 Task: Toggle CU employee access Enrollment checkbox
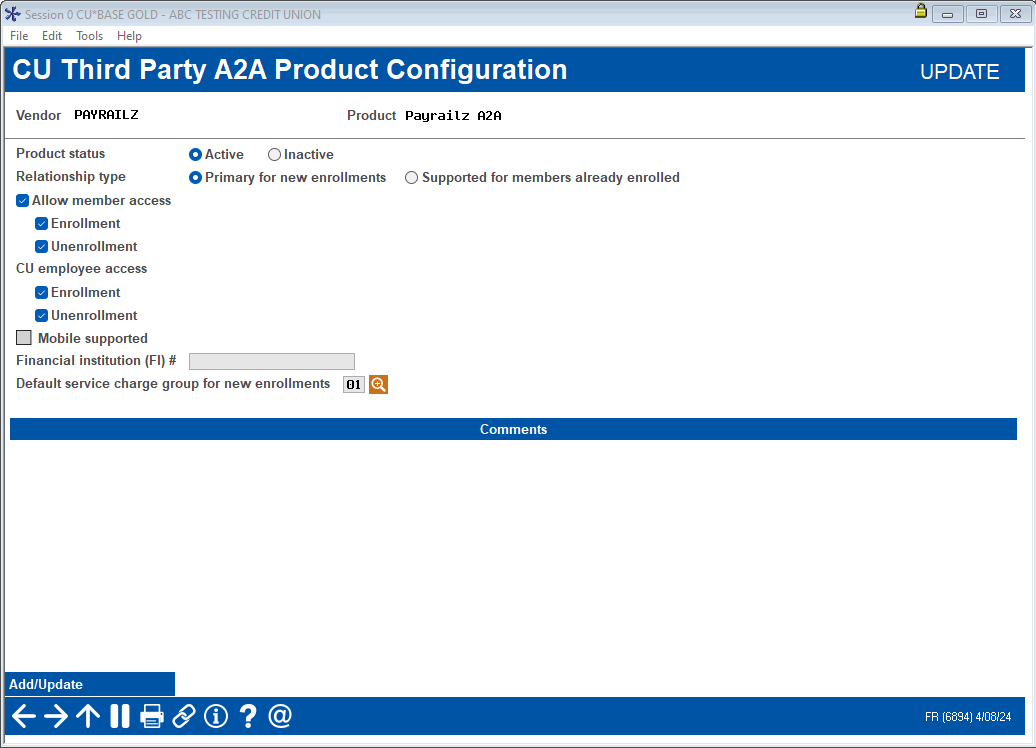(42, 292)
